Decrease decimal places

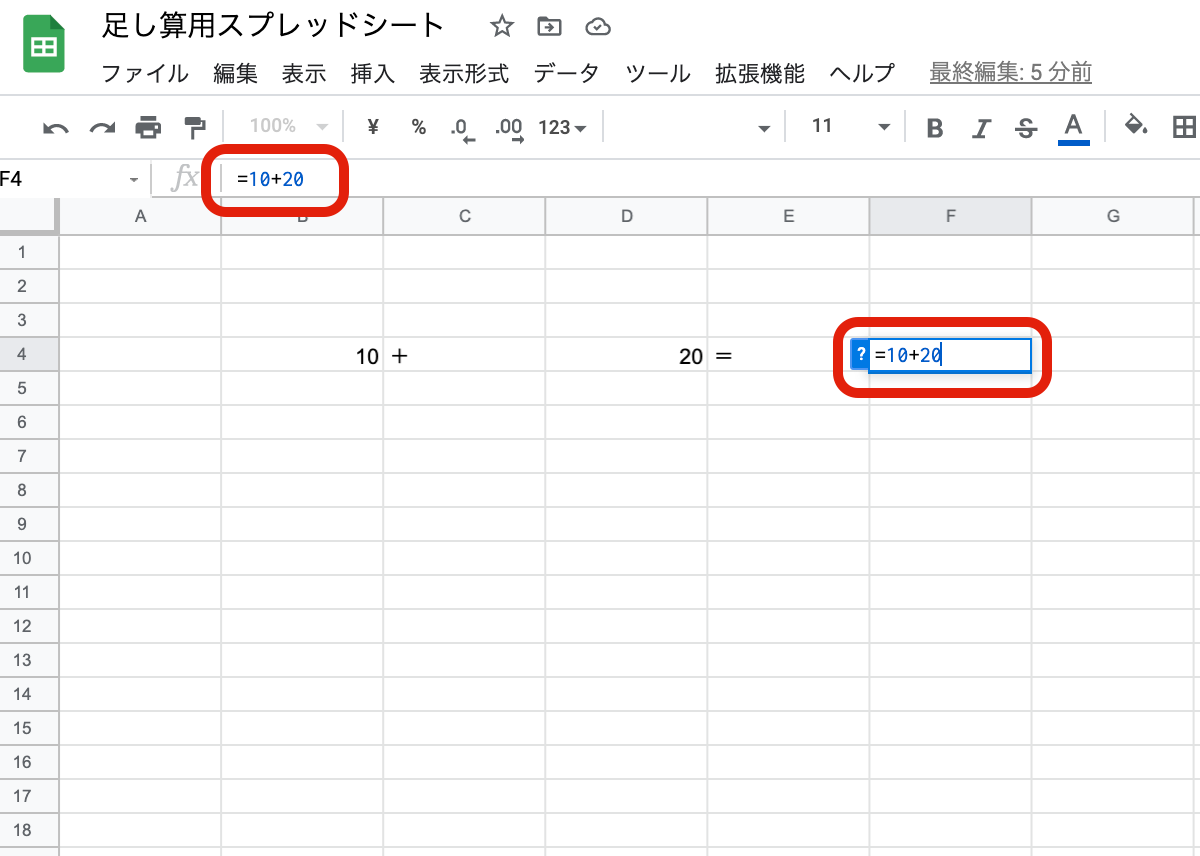point(461,128)
